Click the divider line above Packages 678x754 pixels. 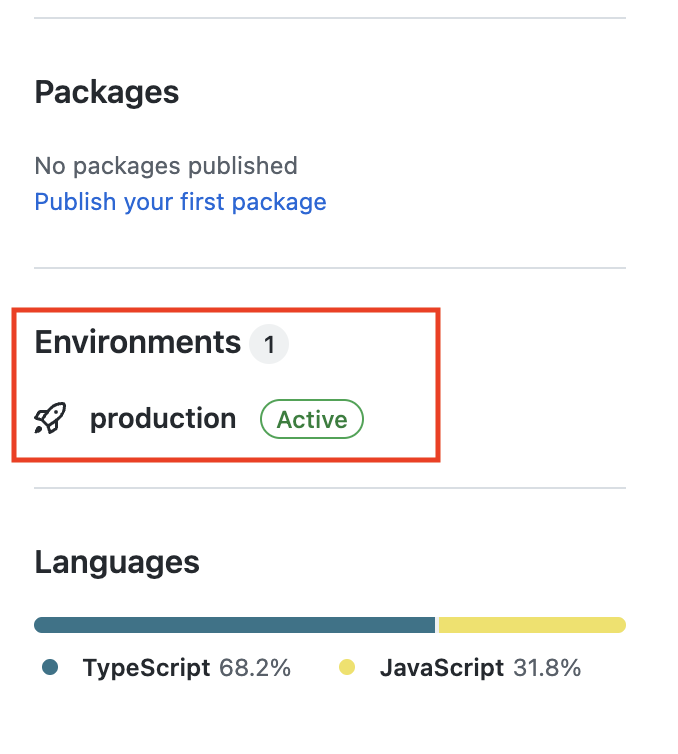click(330, 18)
